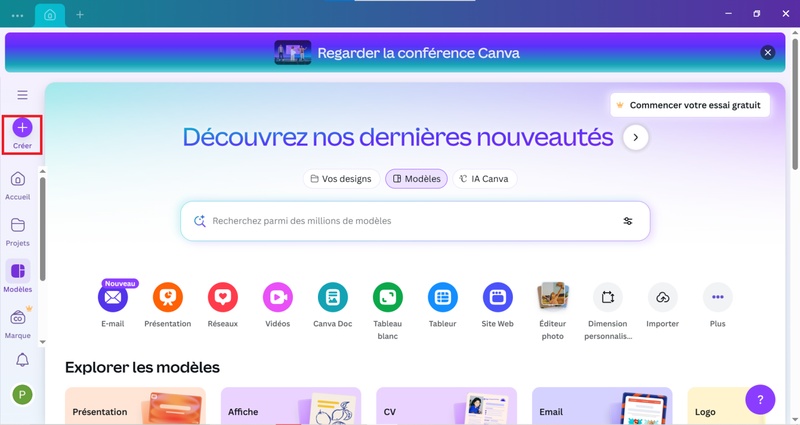Open the sidebar hamburger menu
Screen dimensions: 800x425
coord(22,95)
